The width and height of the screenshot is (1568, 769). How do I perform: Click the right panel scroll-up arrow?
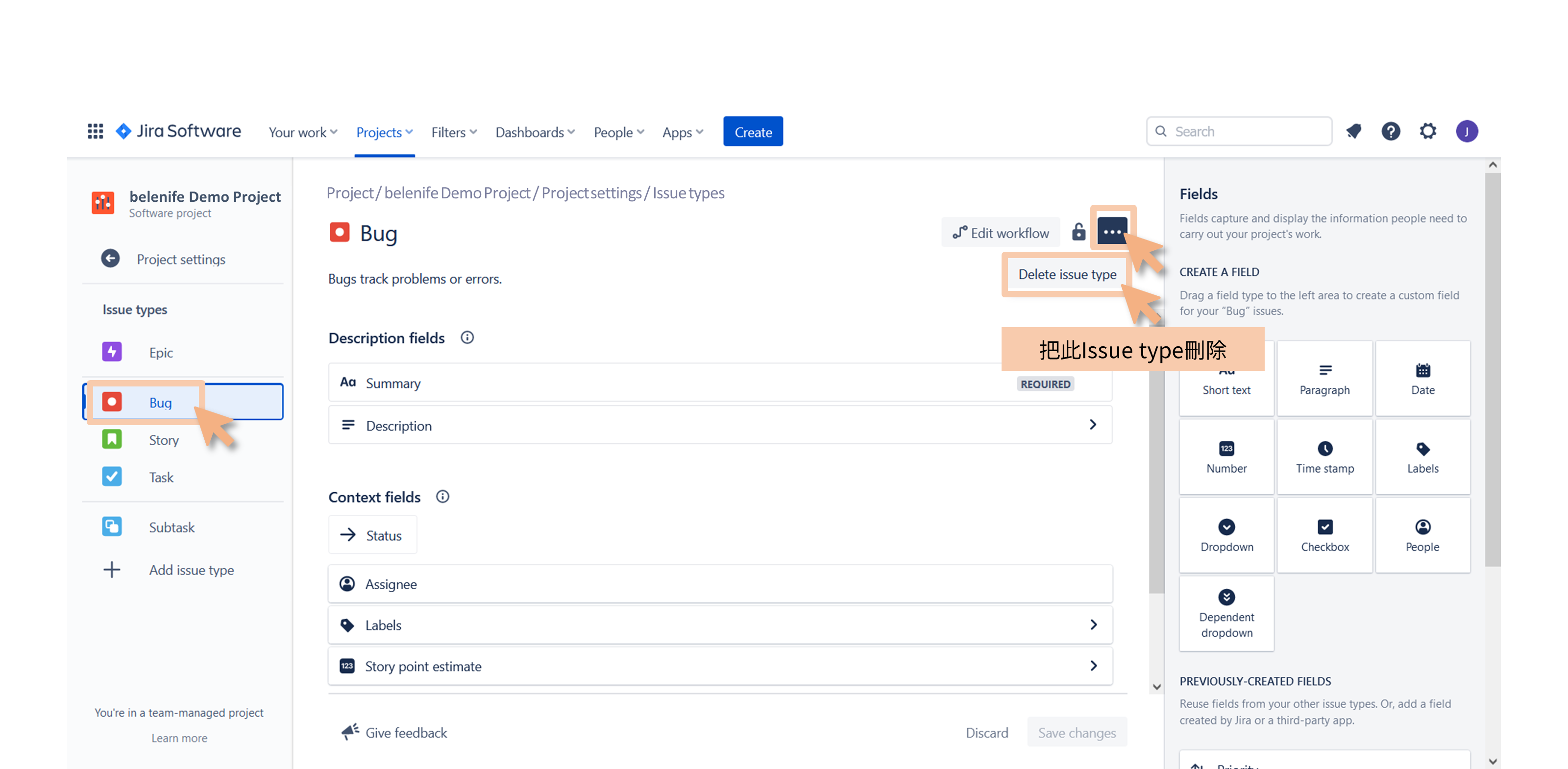click(1493, 165)
